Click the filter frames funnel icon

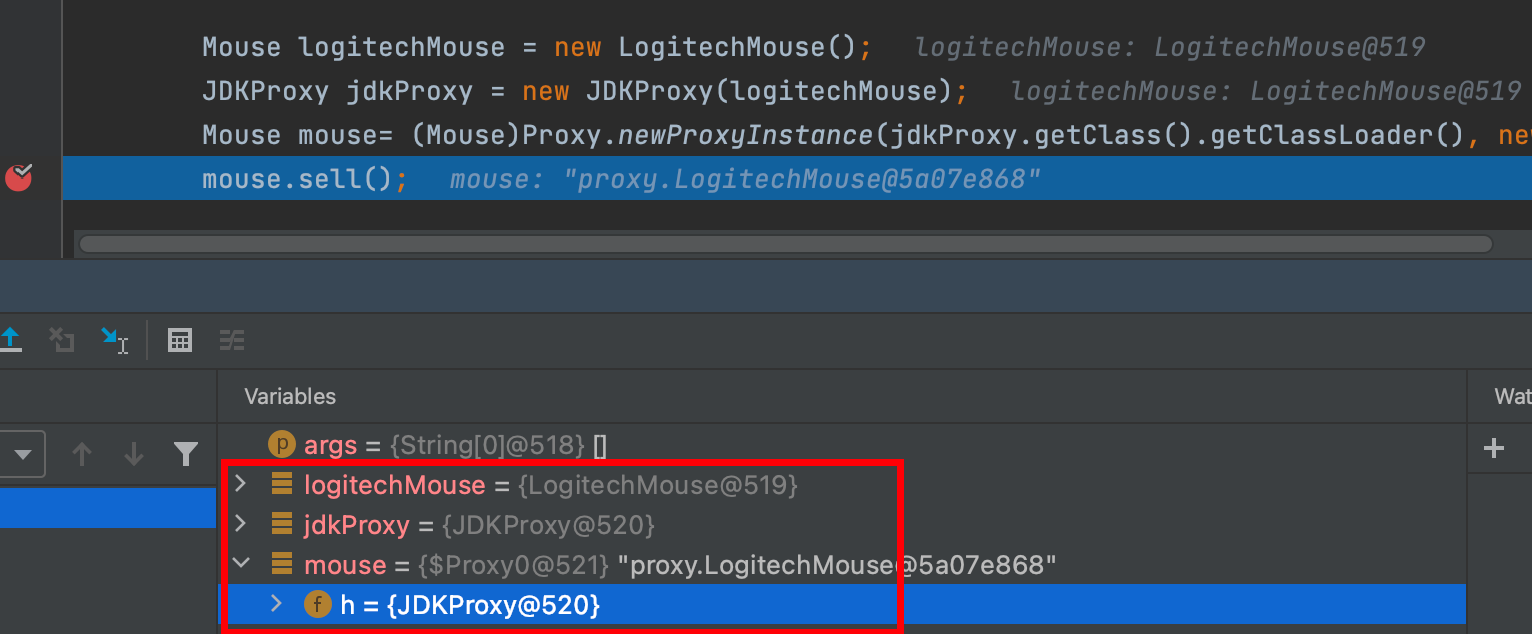point(185,455)
